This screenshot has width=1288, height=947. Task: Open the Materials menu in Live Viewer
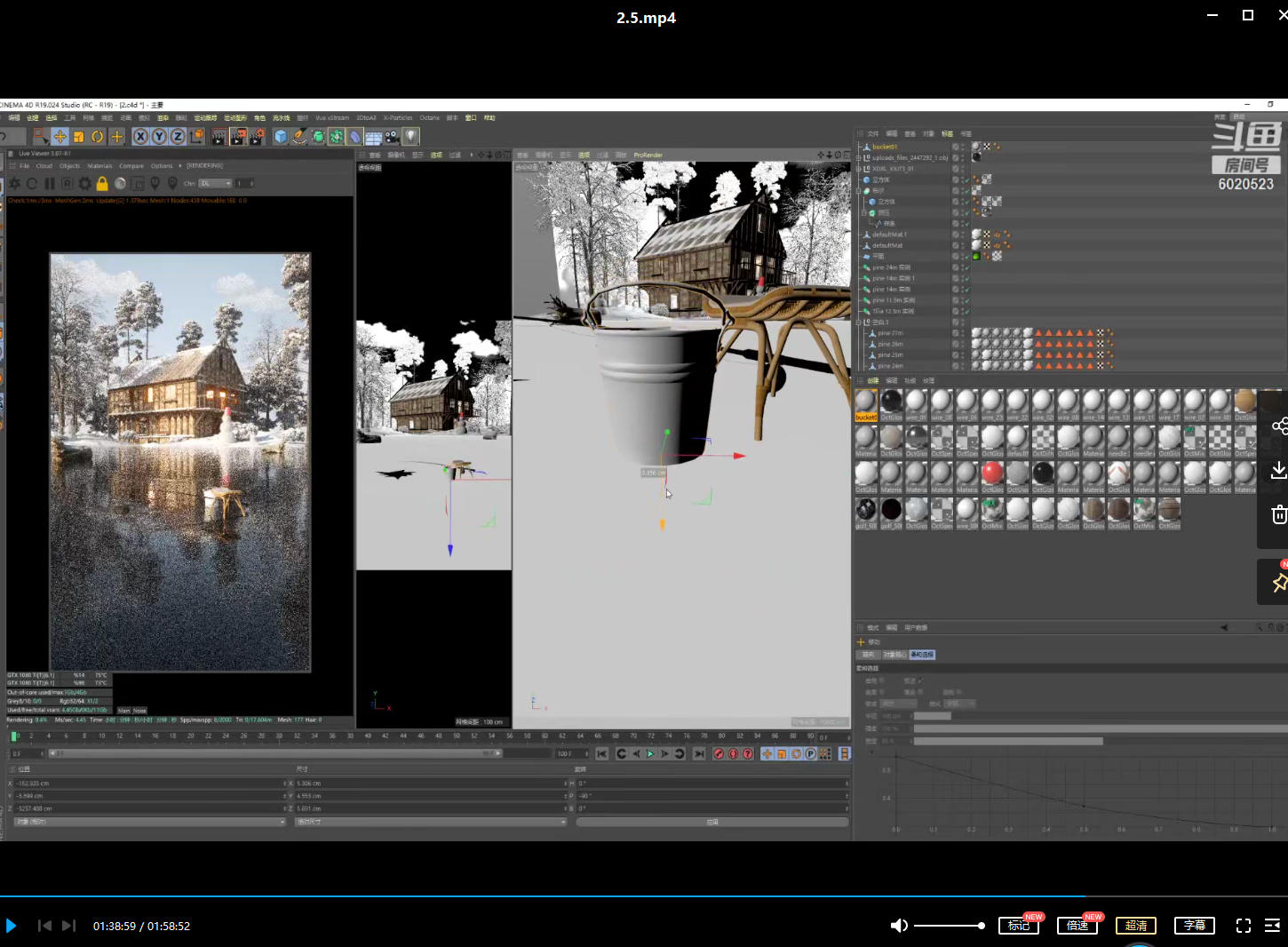pos(99,166)
